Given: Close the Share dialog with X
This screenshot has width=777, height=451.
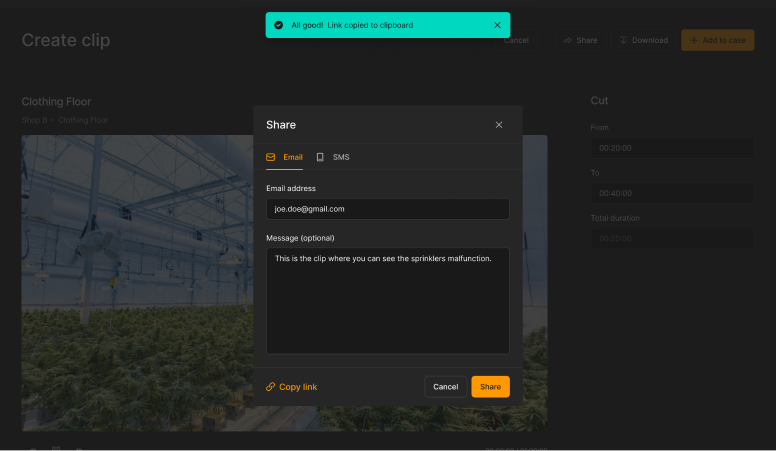Looking at the screenshot, I should tap(499, 125).
